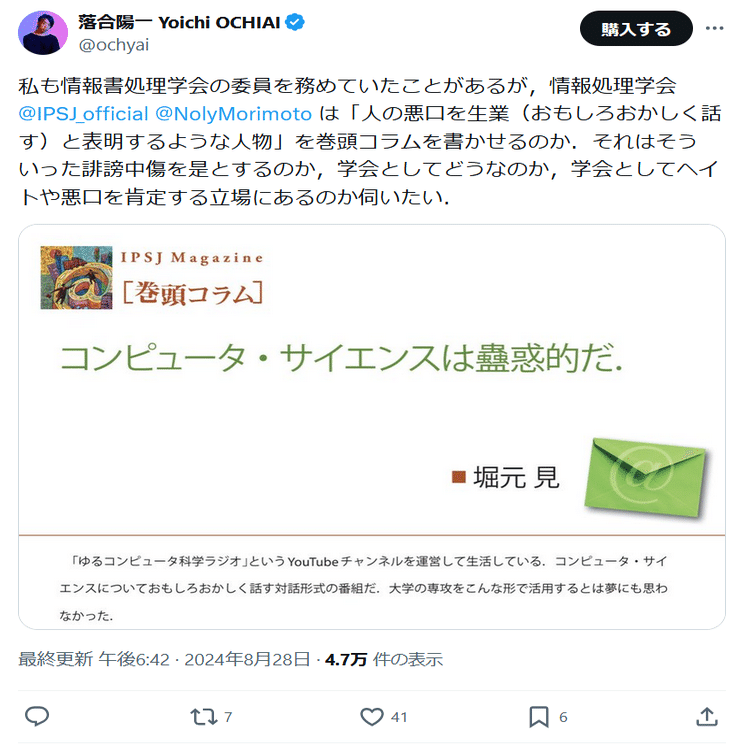
Task: Open Yoichi OCHIAI's profile avatar
Action: pyautogui.click(x=43, y=33)
